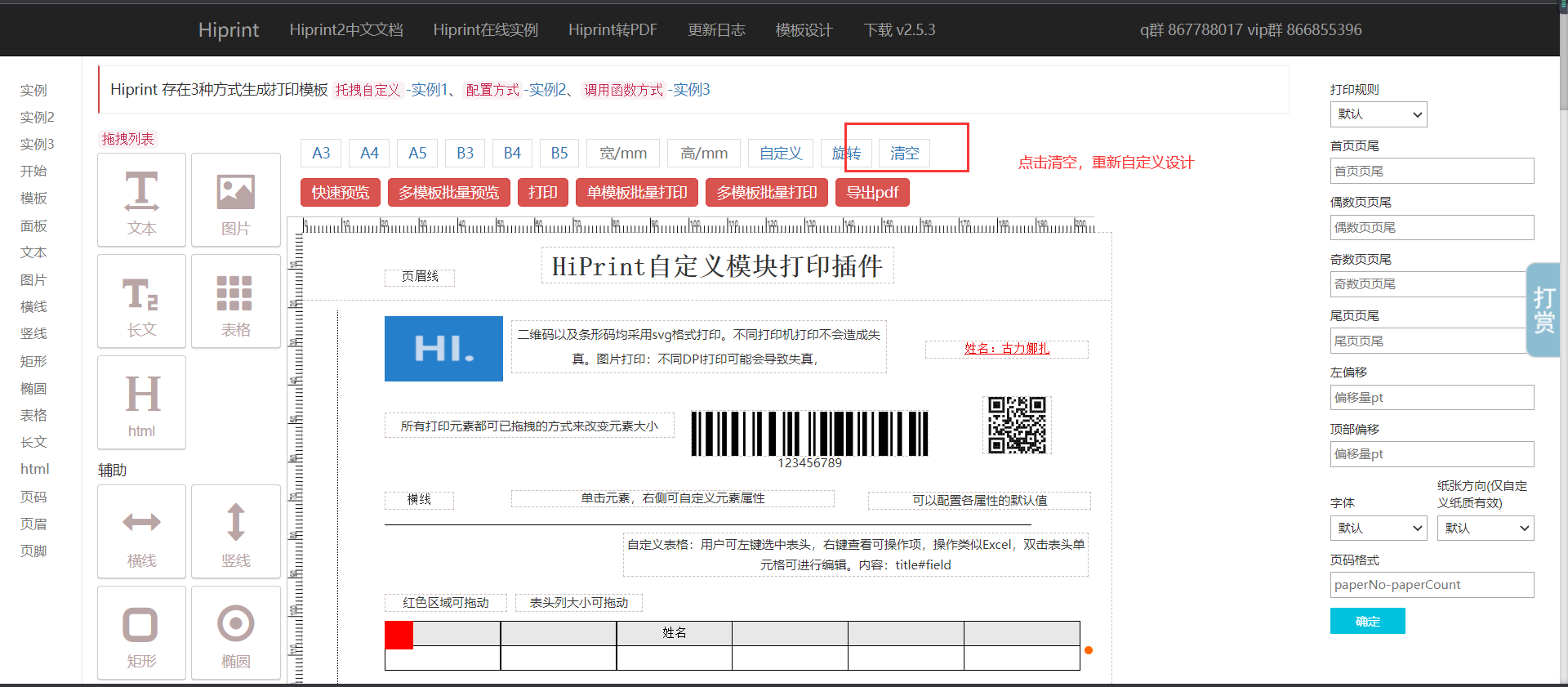Click the 顶部偏移 offset input

[1432, 453]
